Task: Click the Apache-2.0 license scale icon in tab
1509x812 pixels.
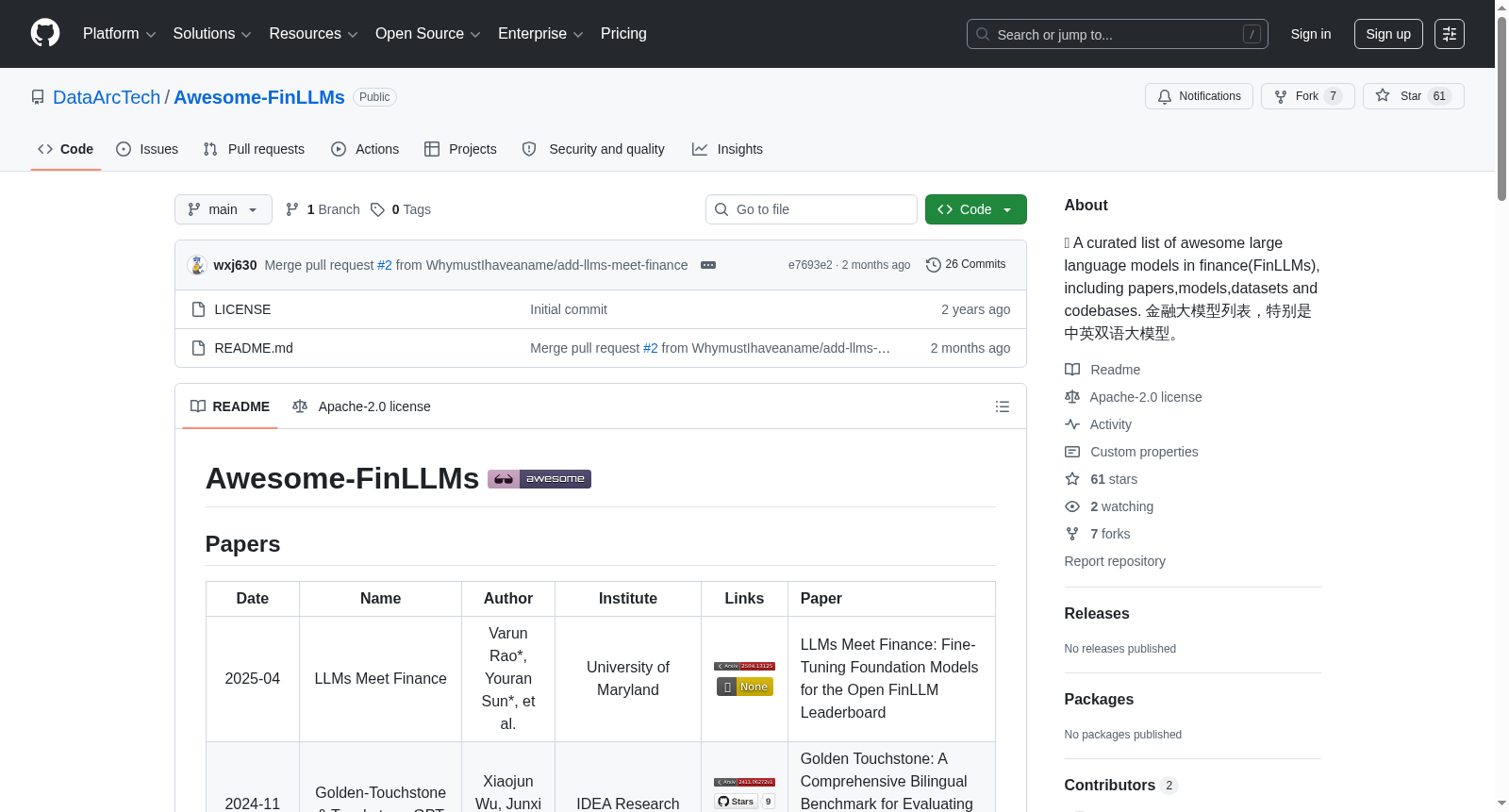Action: [x=300, y=406]
